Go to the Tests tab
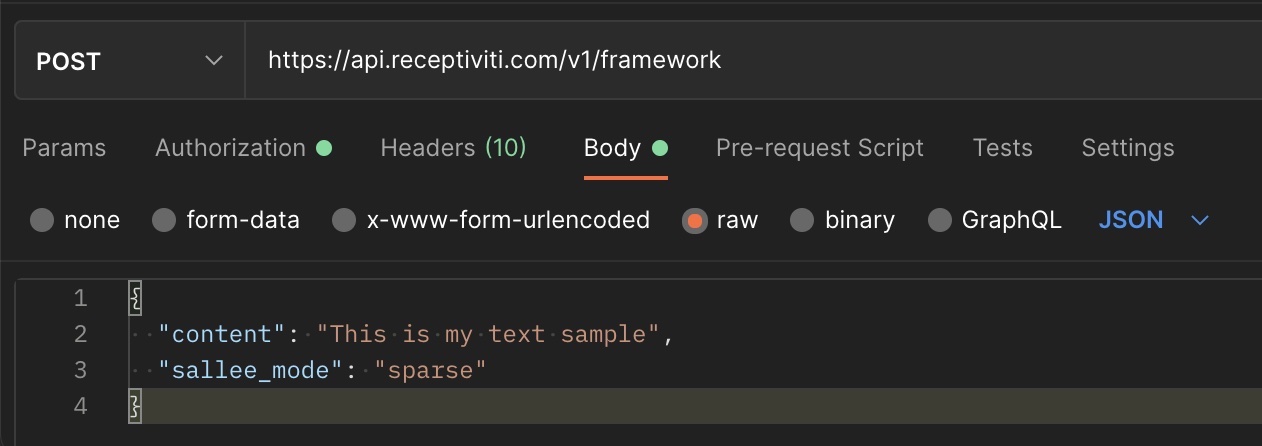This screenshot has height=446, width=1262. (1002, 148)
